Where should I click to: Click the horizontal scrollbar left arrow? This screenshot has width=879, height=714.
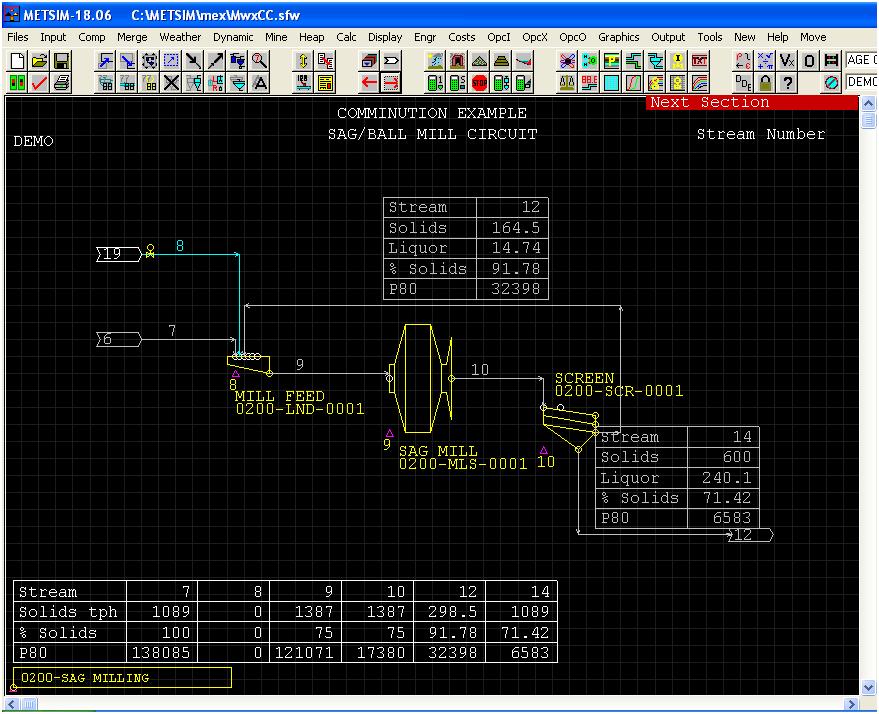click(x=12, y=703)
